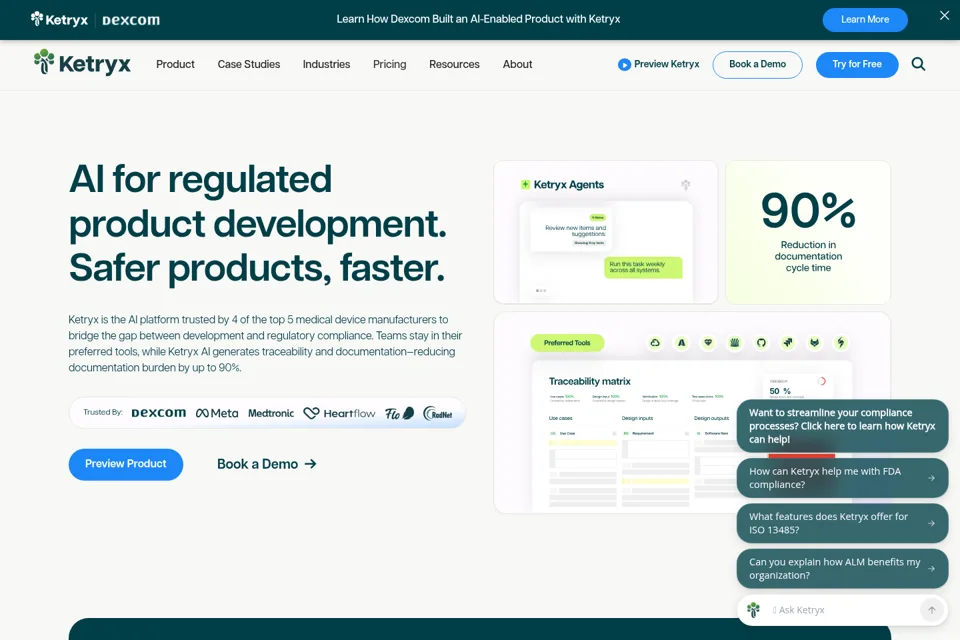The height and width of the screenshot is (640, 960).
Task: Click the arrow on the FDA compliance suggestion
Action: [x=931, y=478]
